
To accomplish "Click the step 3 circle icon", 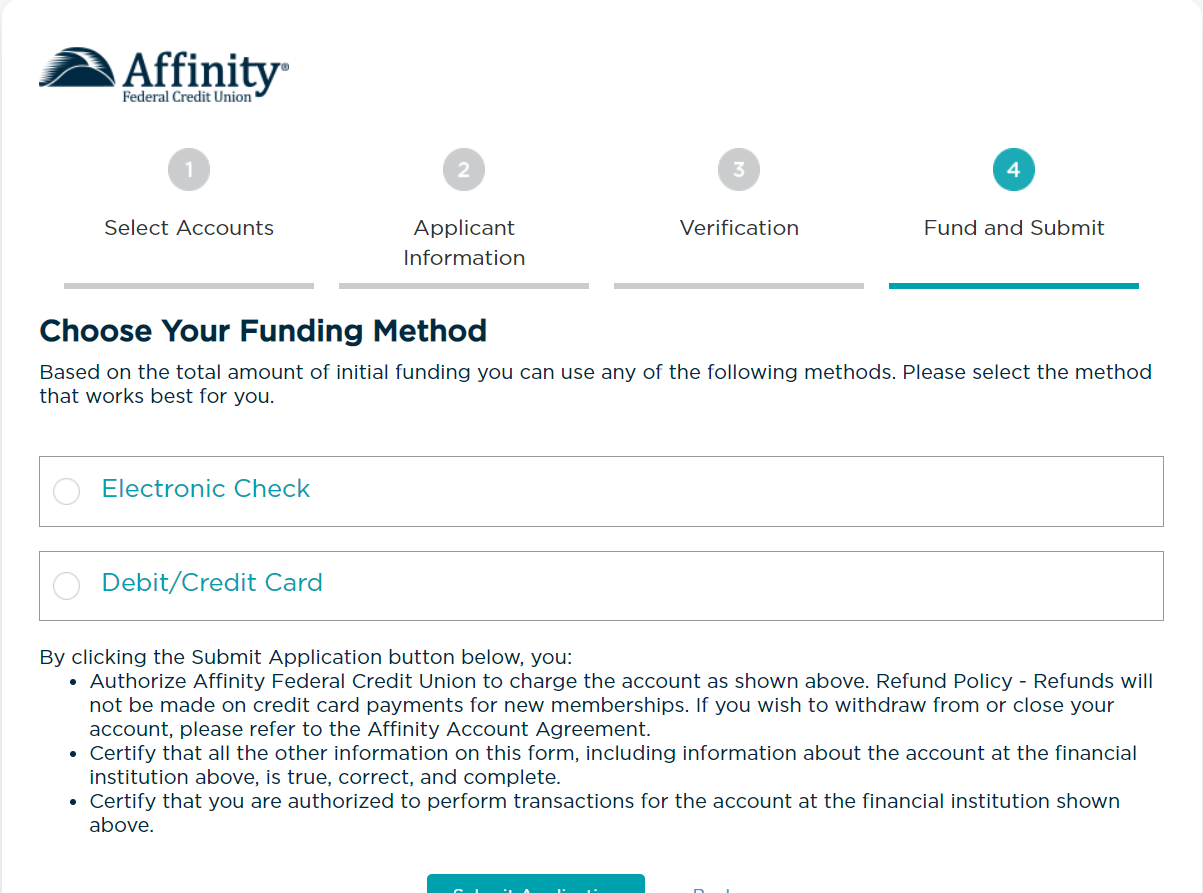I will click(739, 170).
